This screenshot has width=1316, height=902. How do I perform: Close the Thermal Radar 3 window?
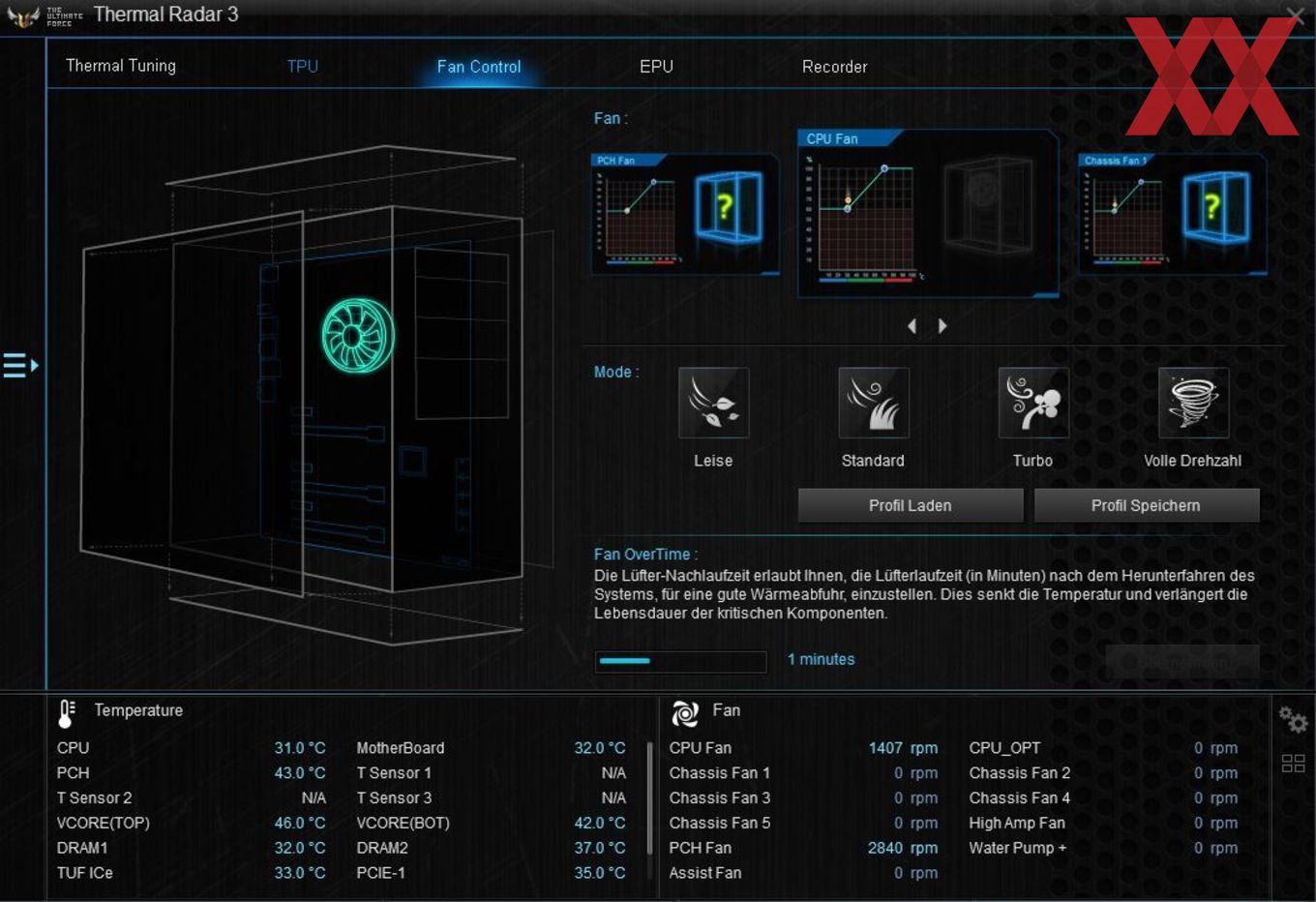pos(1295,15)
